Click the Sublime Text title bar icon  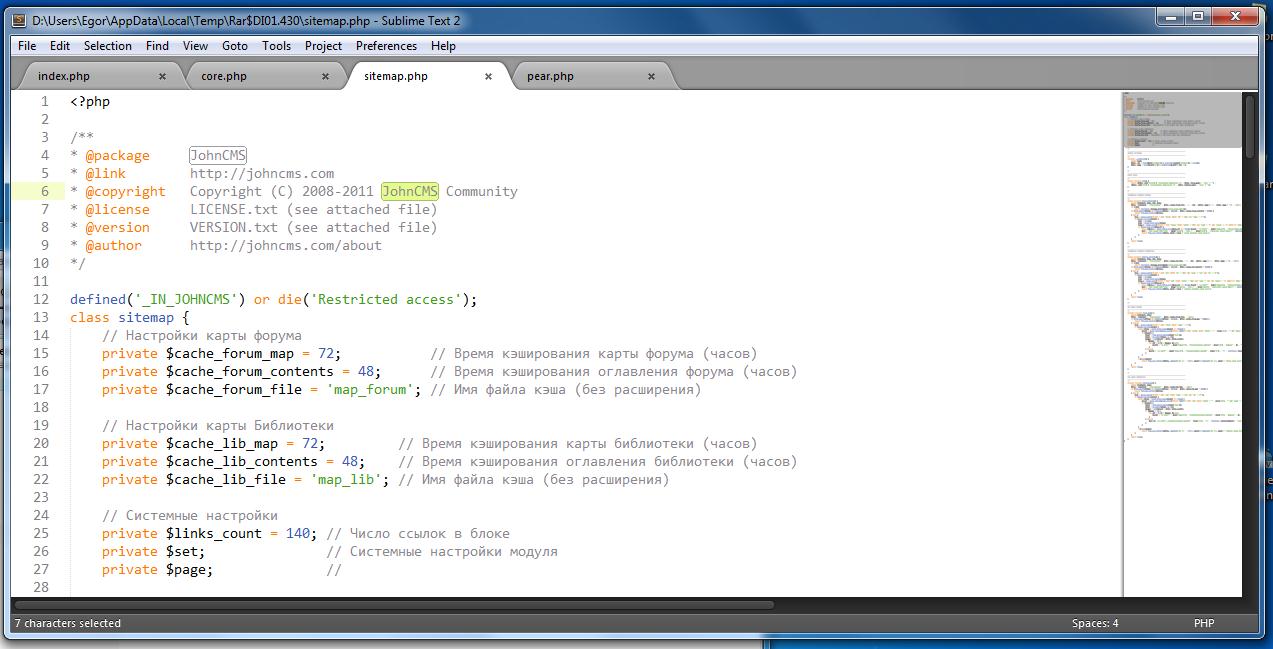(18, 20)
